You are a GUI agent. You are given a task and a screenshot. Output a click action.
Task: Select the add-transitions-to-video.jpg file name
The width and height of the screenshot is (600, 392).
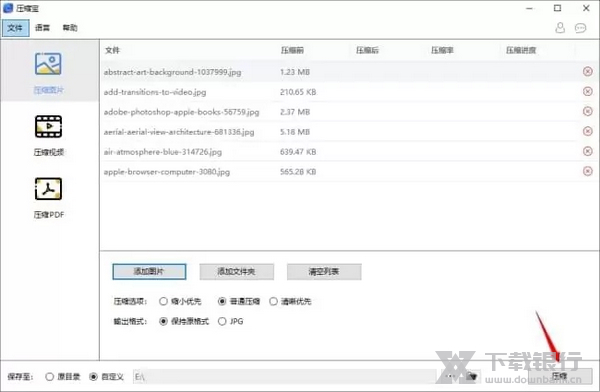[x=155, y=92]
